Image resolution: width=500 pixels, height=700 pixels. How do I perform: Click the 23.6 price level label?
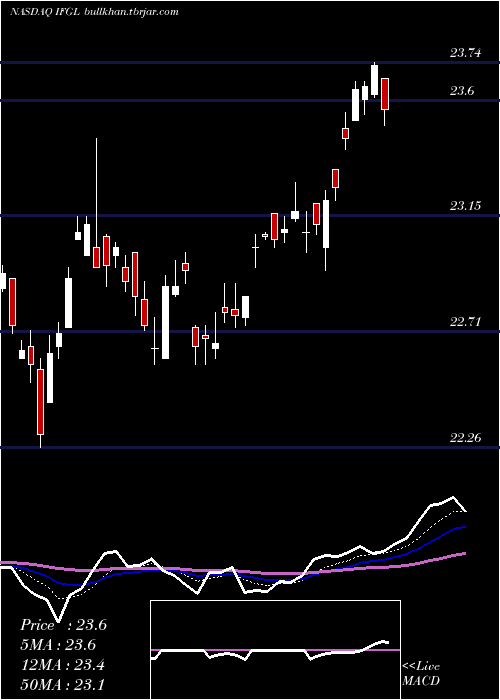(x=461, y=91)
